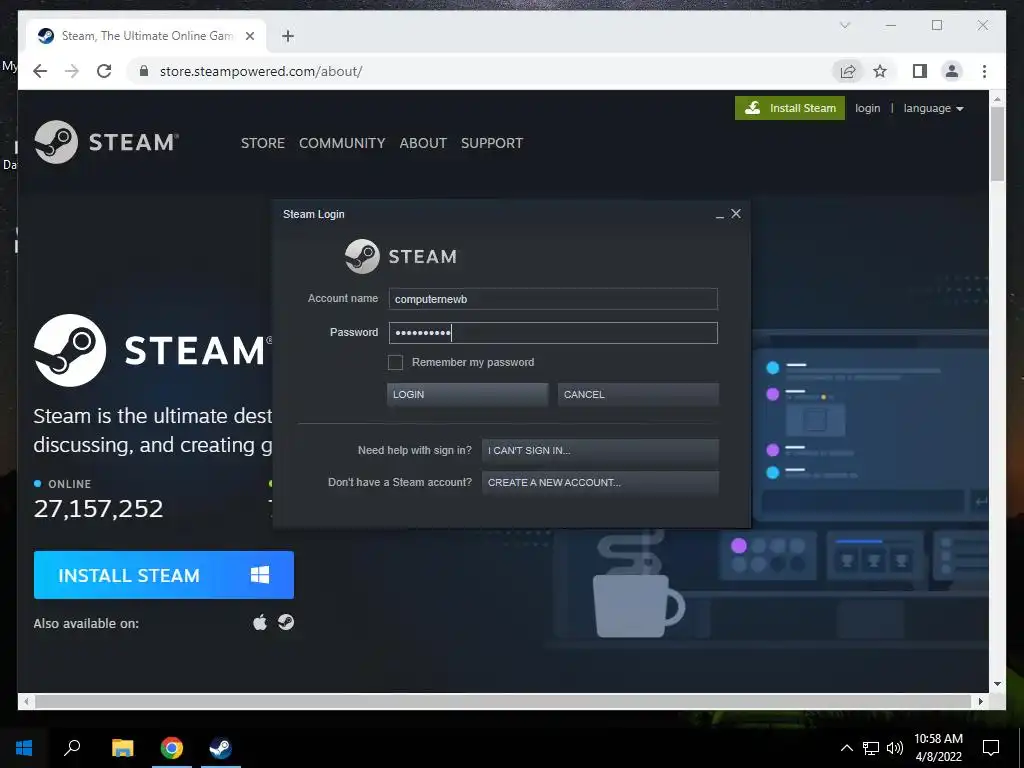Viewport: 1024px width, 768px height.
Task: Share this page icon in address bar
Action: [x=848, y=71]
